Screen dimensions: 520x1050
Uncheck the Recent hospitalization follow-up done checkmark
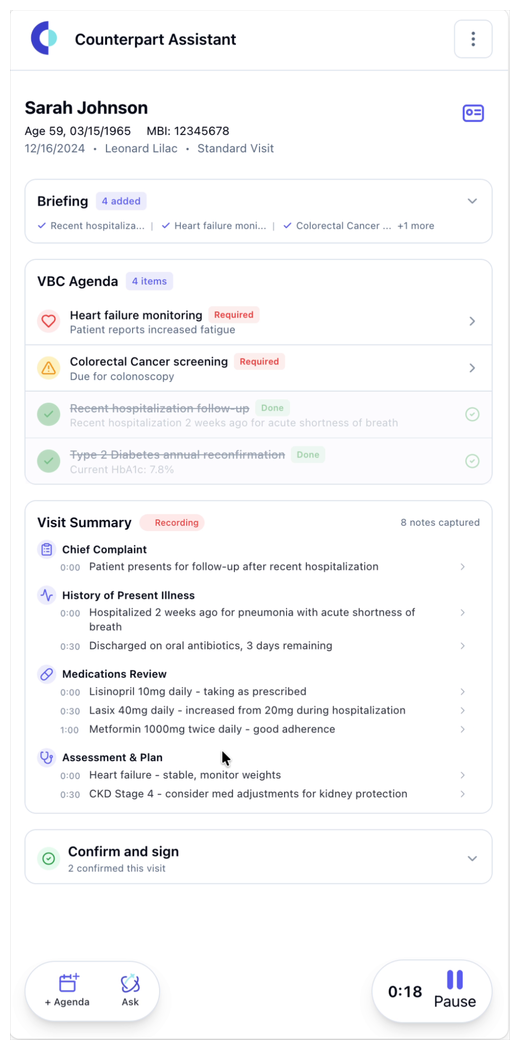(472, 415)
